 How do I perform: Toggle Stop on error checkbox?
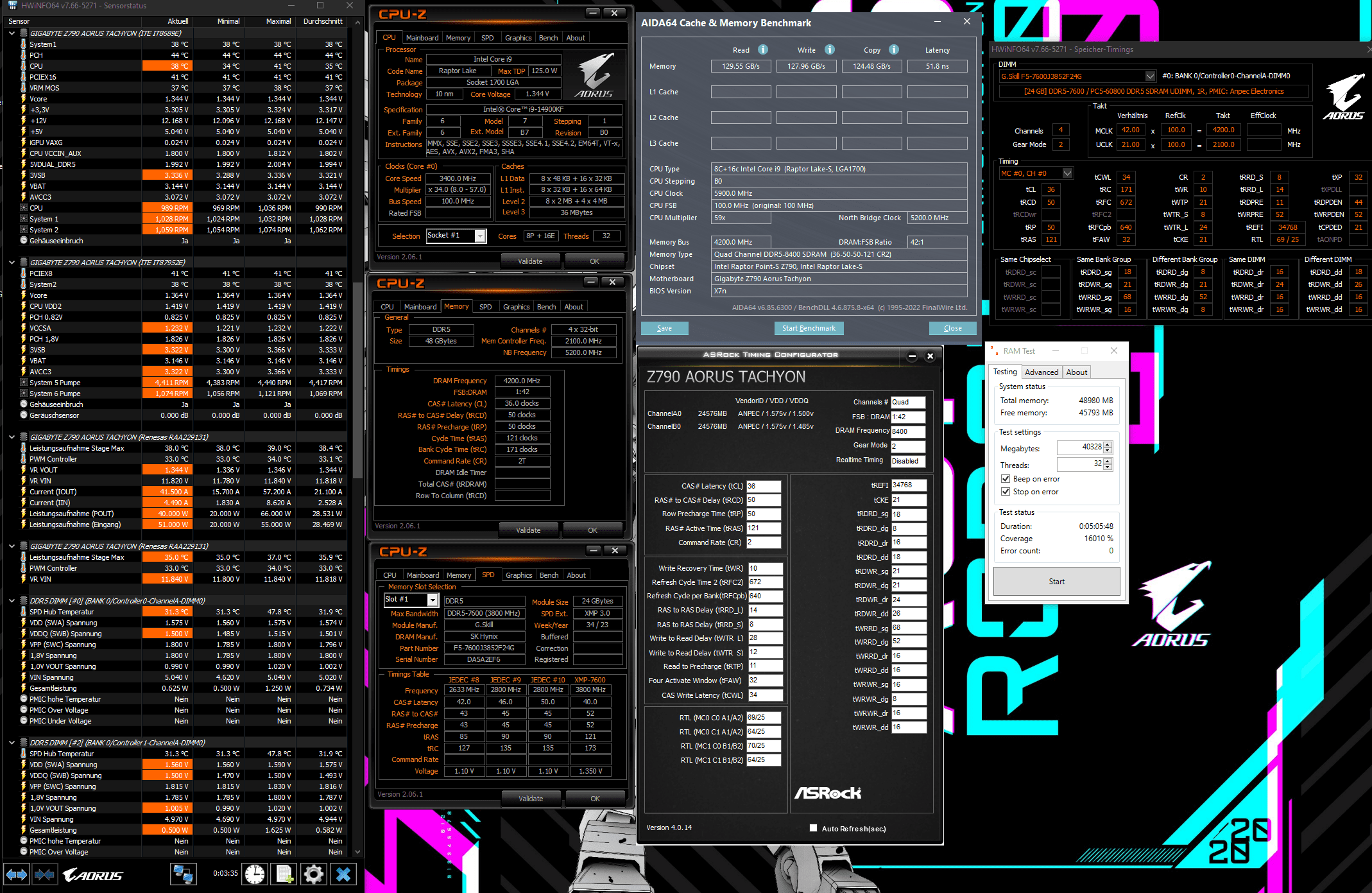1006,492
